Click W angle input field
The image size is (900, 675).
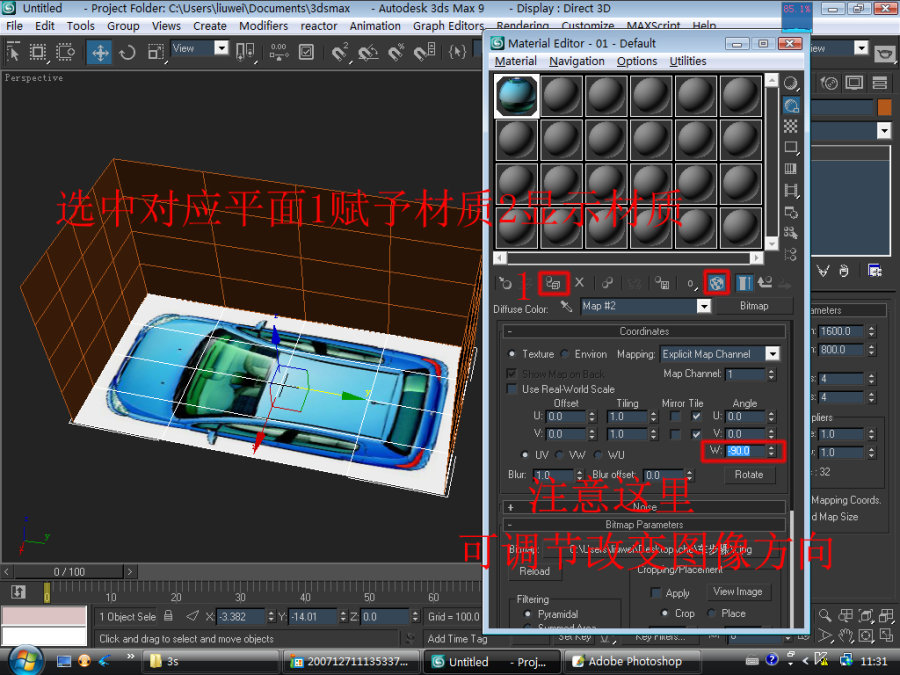tap(745, 451)
